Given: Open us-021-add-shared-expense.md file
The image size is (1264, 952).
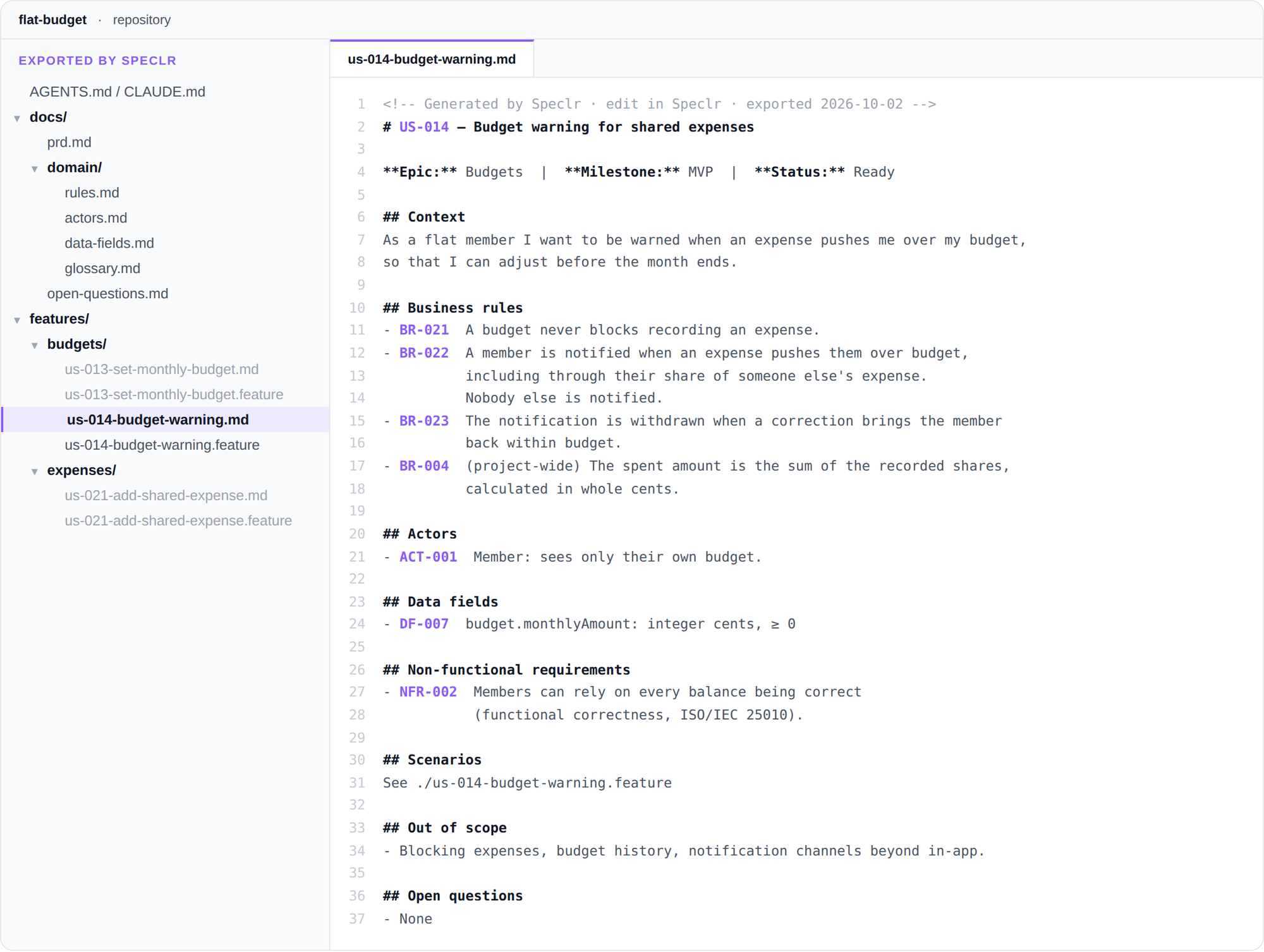Looking at the screenshot, I should point(166,496).
